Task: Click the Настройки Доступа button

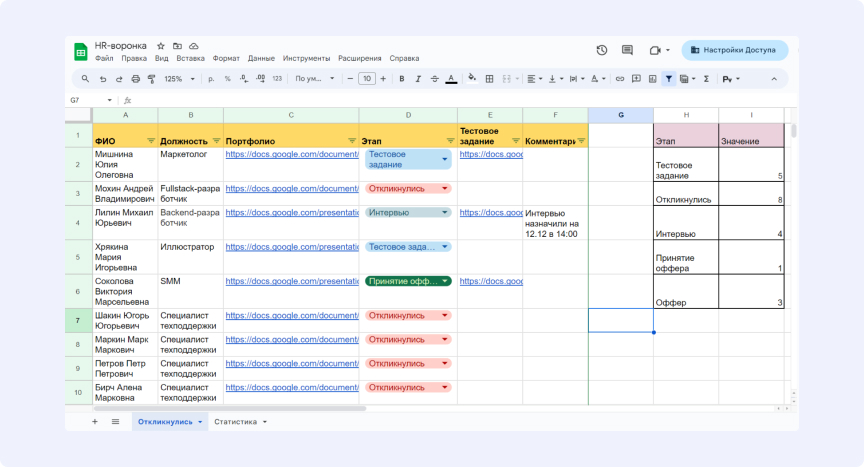Action: coord(735,50)
